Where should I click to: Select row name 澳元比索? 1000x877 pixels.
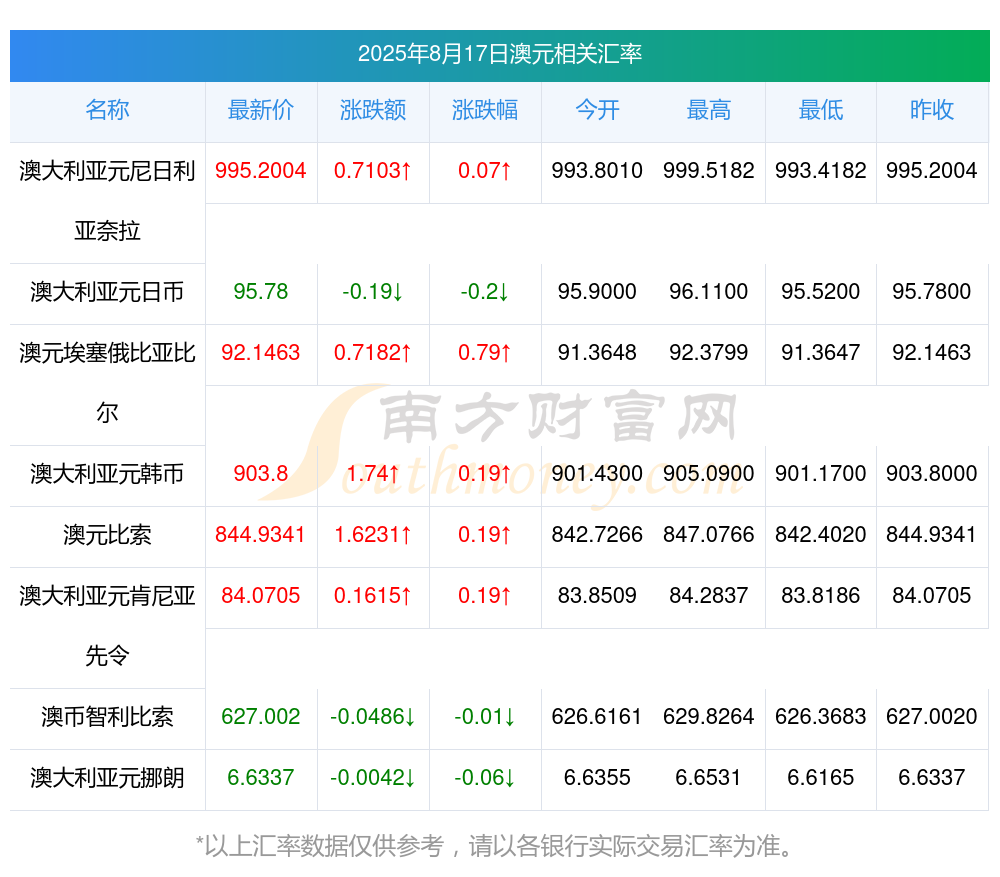[107, 535]
